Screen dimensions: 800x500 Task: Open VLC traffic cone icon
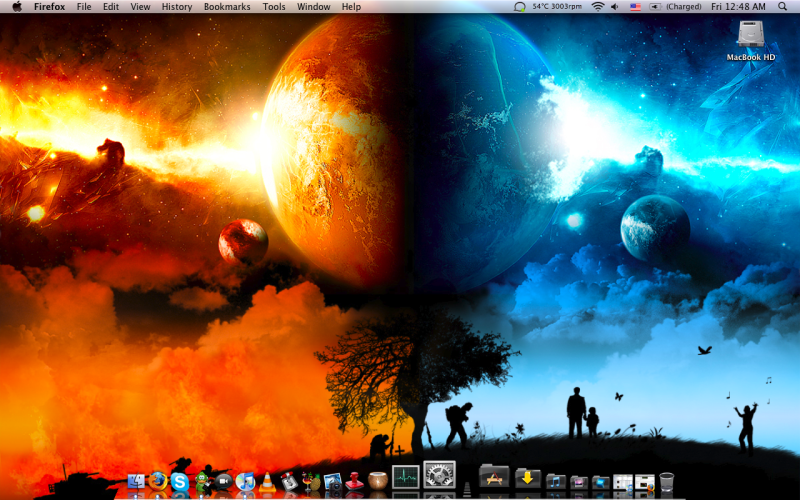point(267,481)
